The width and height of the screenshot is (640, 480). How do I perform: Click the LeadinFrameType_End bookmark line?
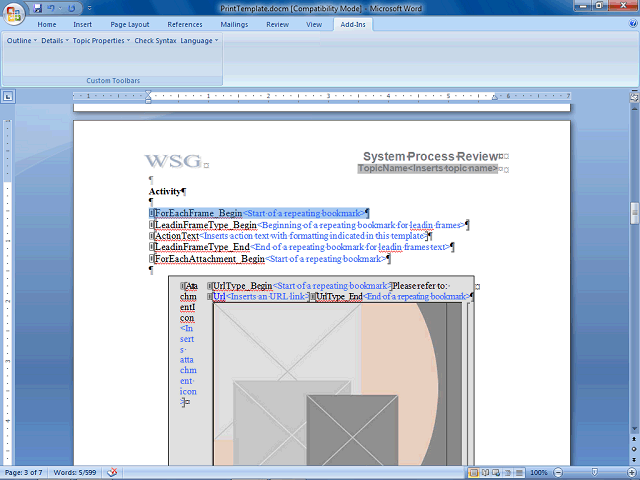point(302,247)
